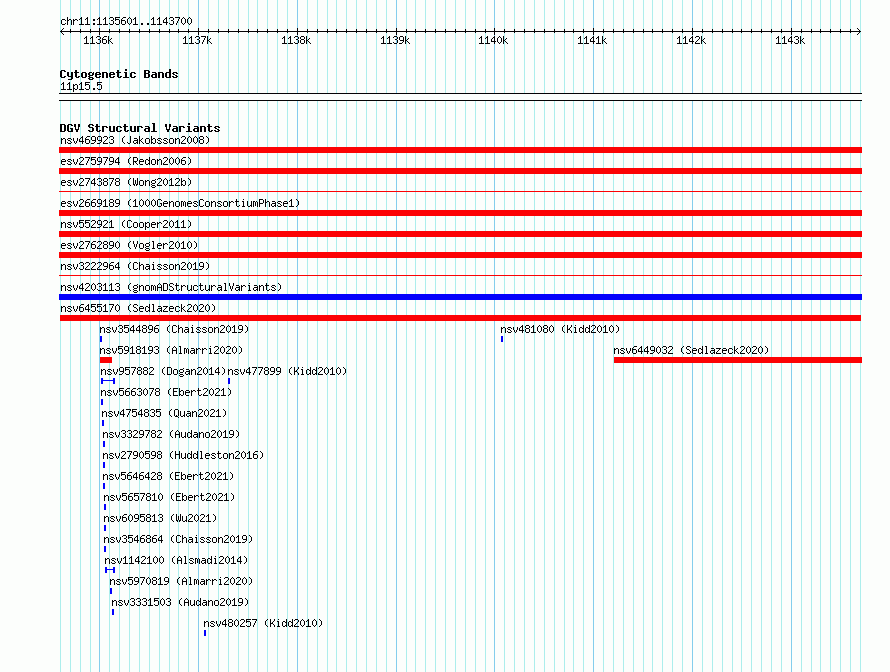
Task: Select the nsv6455170 (Sedlazeck2020) label
Action: [x=138, y=308]
